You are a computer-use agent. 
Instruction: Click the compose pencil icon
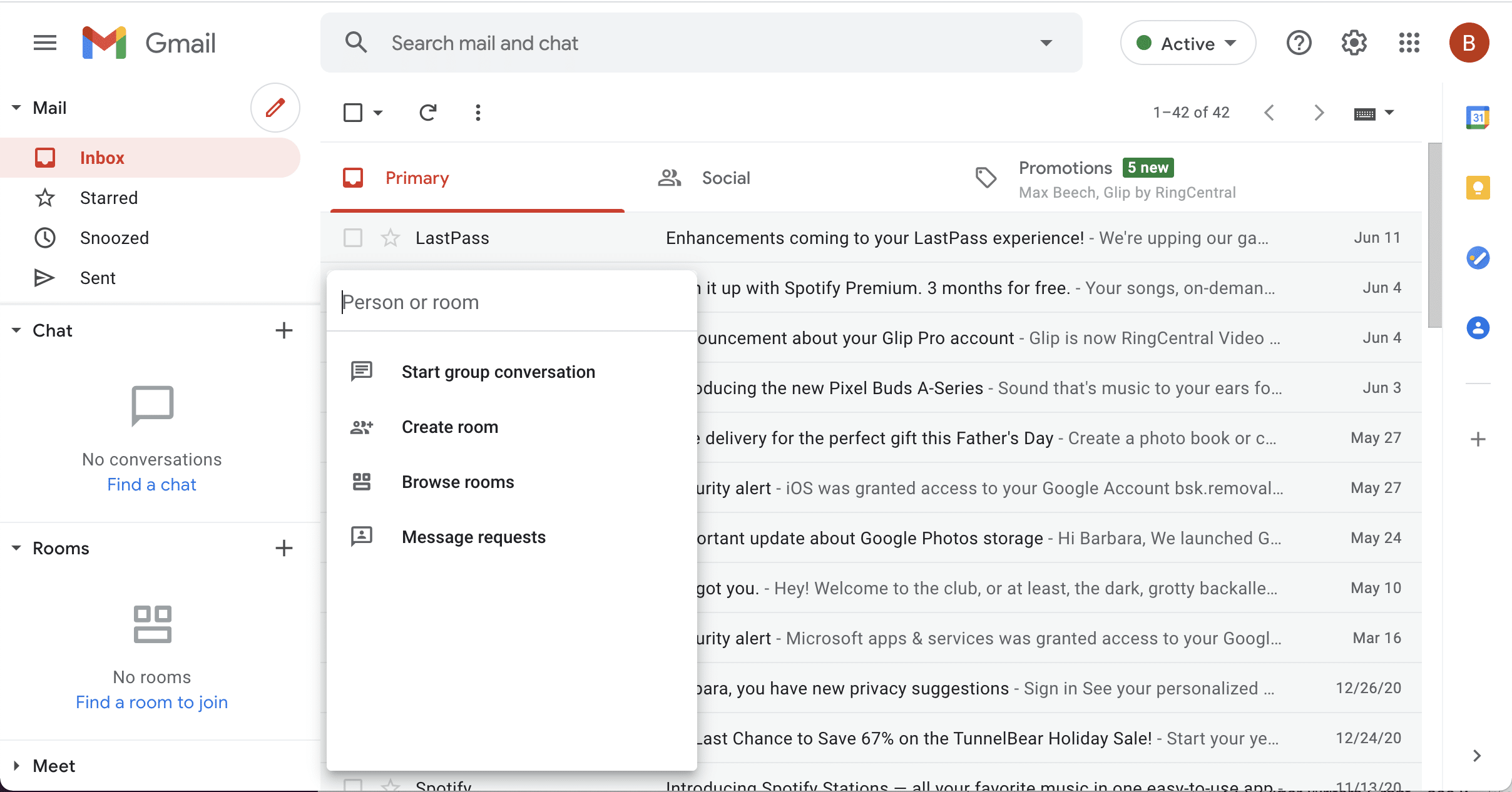(x=275, y=108)
